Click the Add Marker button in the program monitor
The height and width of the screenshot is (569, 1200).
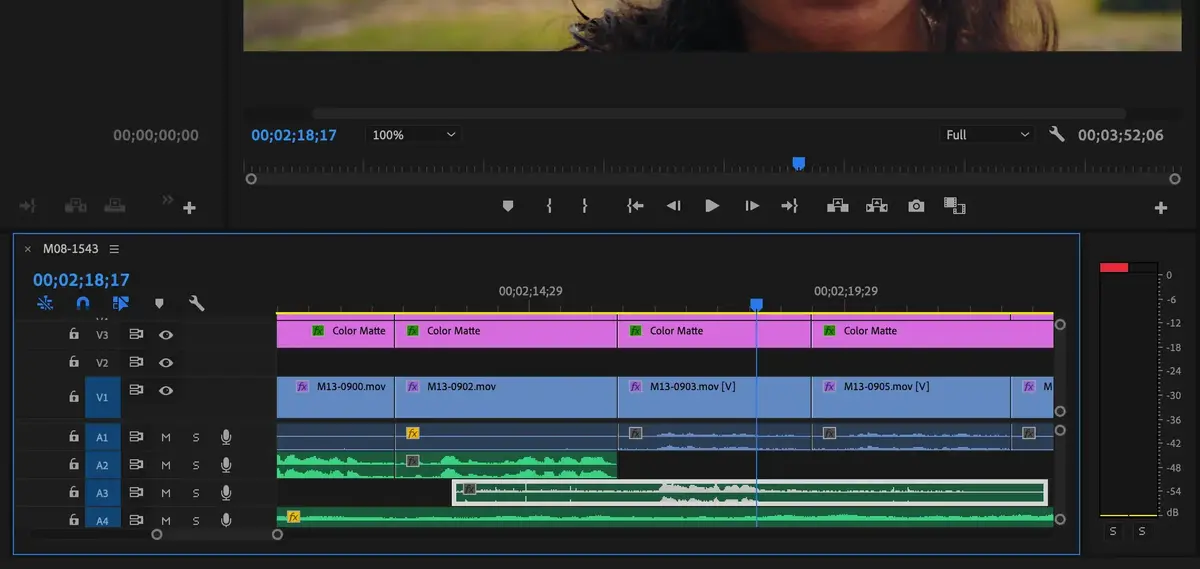pos(508,206)
